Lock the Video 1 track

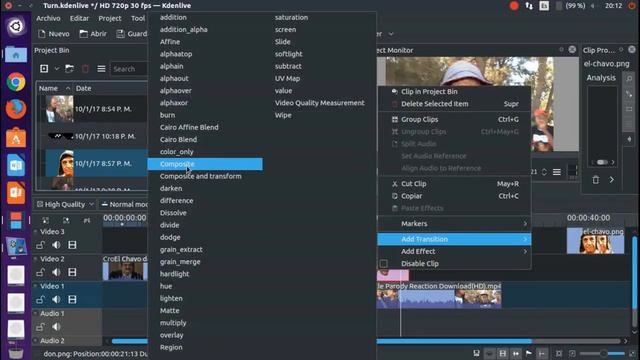pos(40,300)
